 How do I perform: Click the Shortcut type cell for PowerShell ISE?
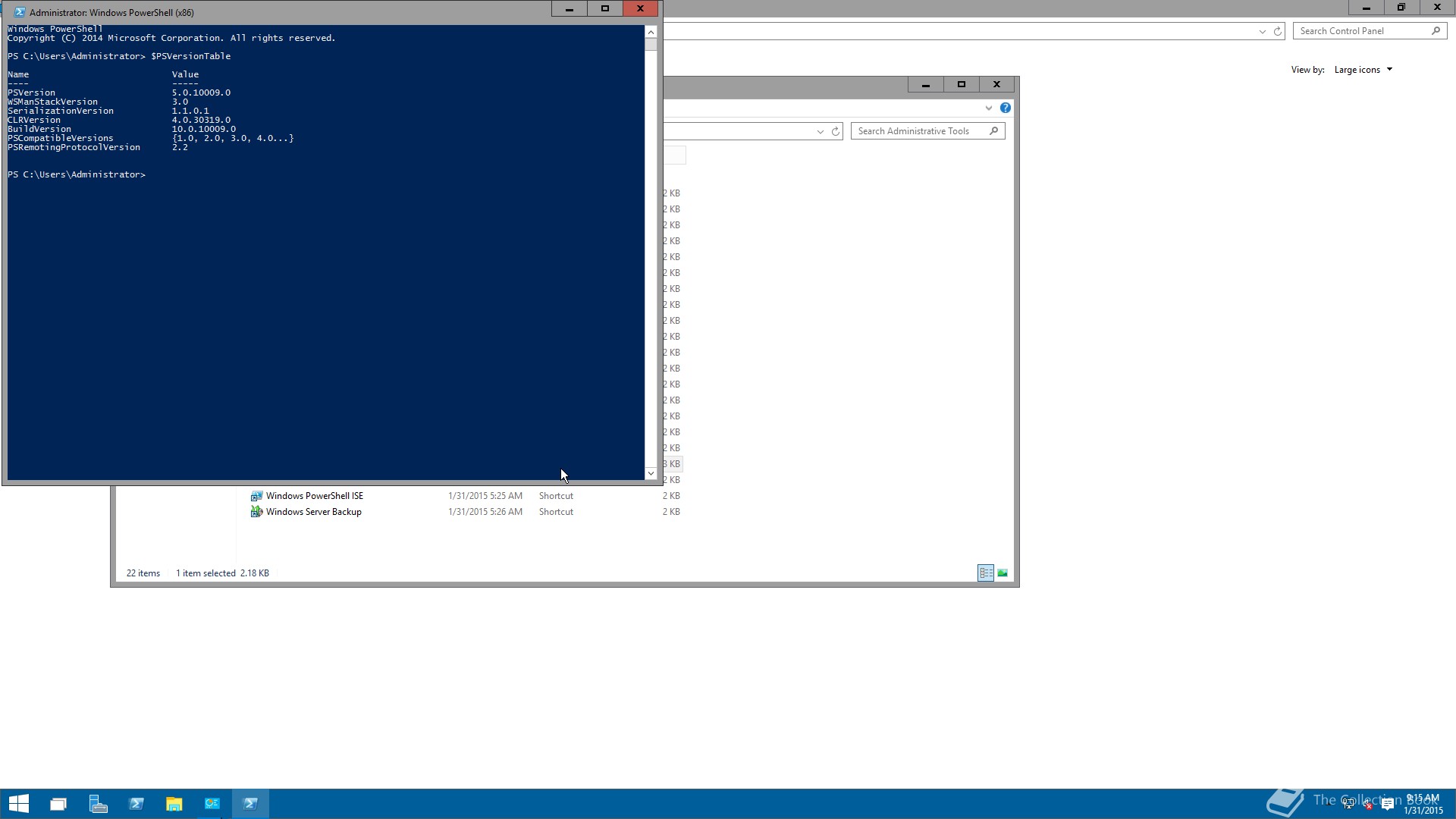(556, 496)
